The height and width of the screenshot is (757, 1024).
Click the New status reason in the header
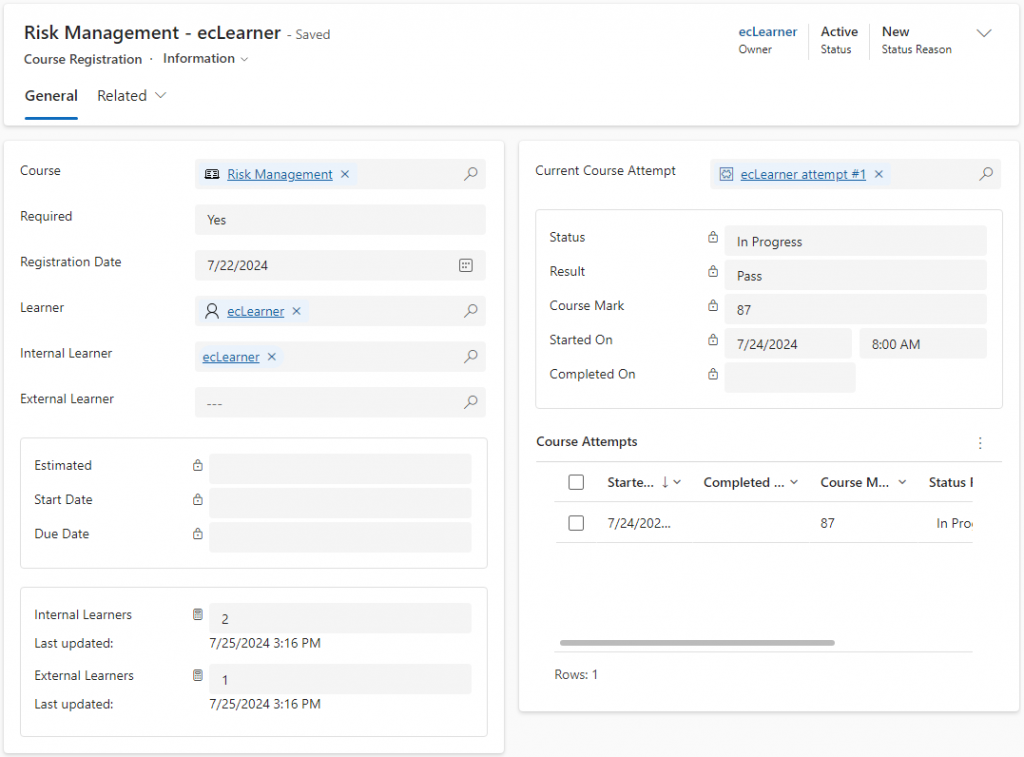(895, 31)
